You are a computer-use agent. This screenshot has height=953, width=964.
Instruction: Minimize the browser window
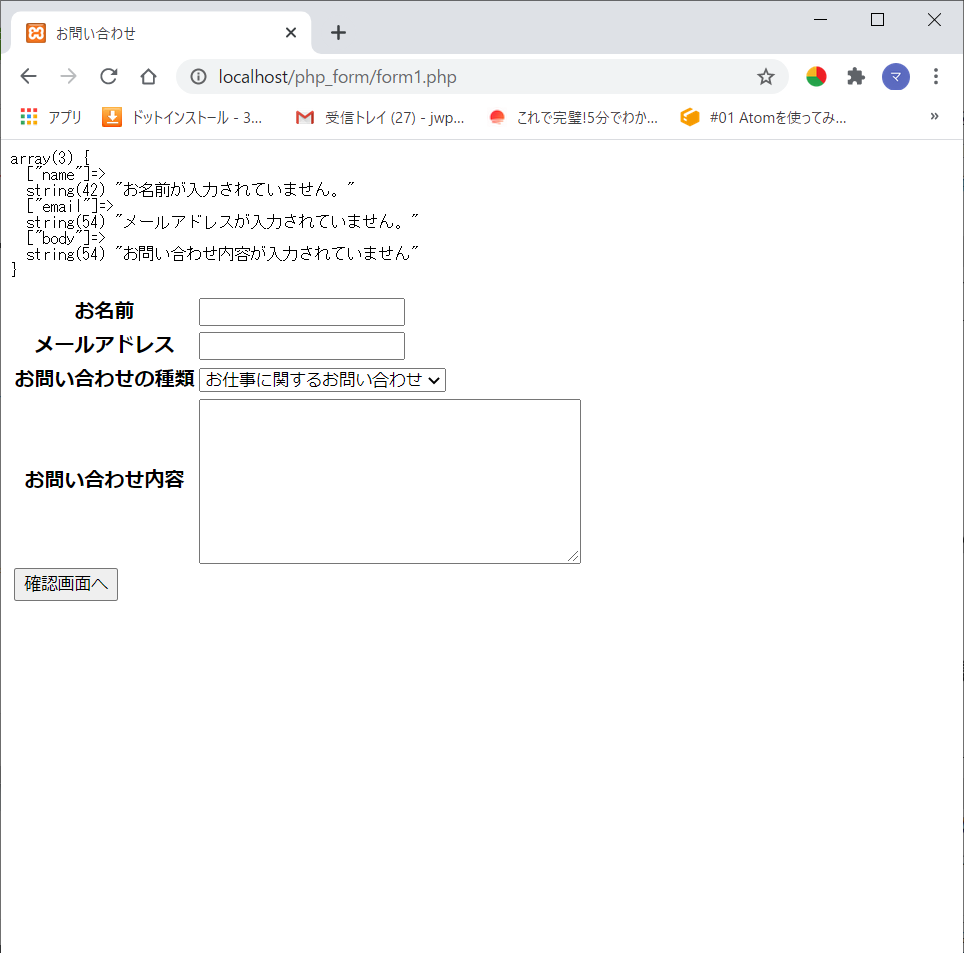click(x=820, y=20)
